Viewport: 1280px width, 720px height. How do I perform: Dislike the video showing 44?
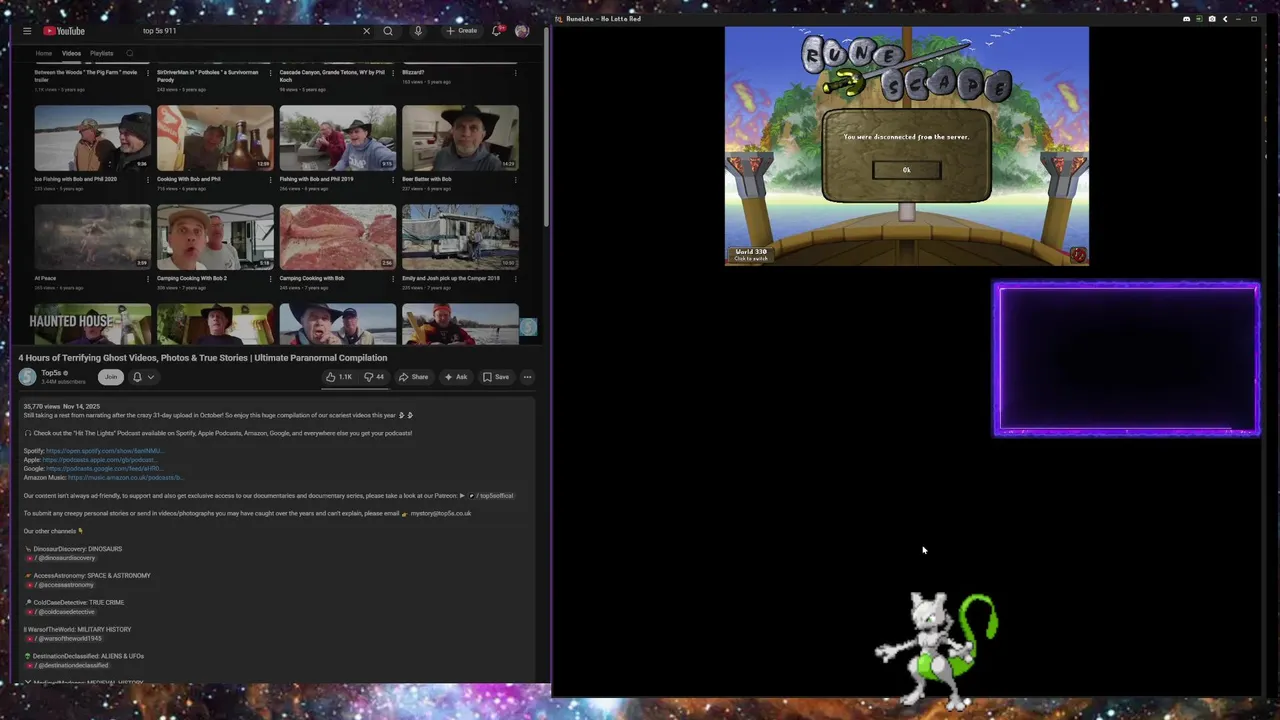pyautogui.click(x=374, y=377)
